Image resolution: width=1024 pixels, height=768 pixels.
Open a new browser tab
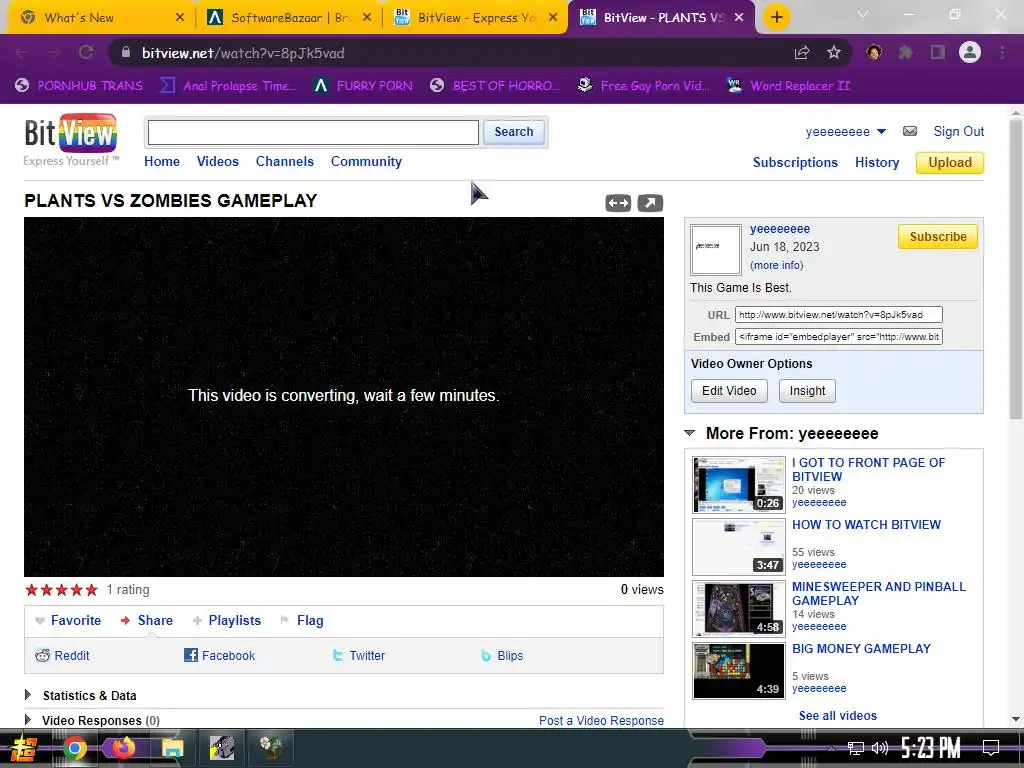pyautogui.click(x=776, y=17)
